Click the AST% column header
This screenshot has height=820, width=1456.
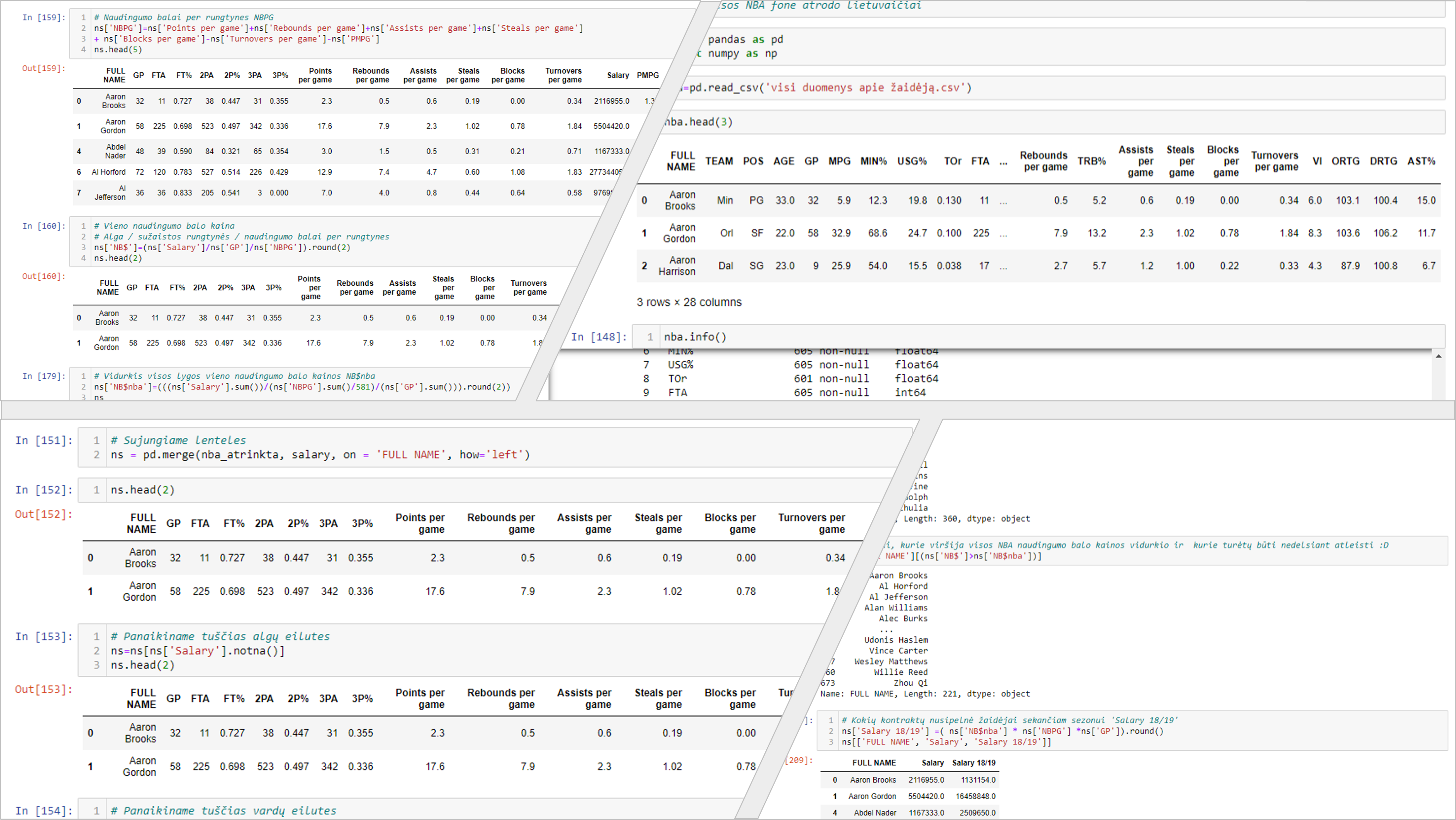pyautogui.click(x=1421, y=161)
